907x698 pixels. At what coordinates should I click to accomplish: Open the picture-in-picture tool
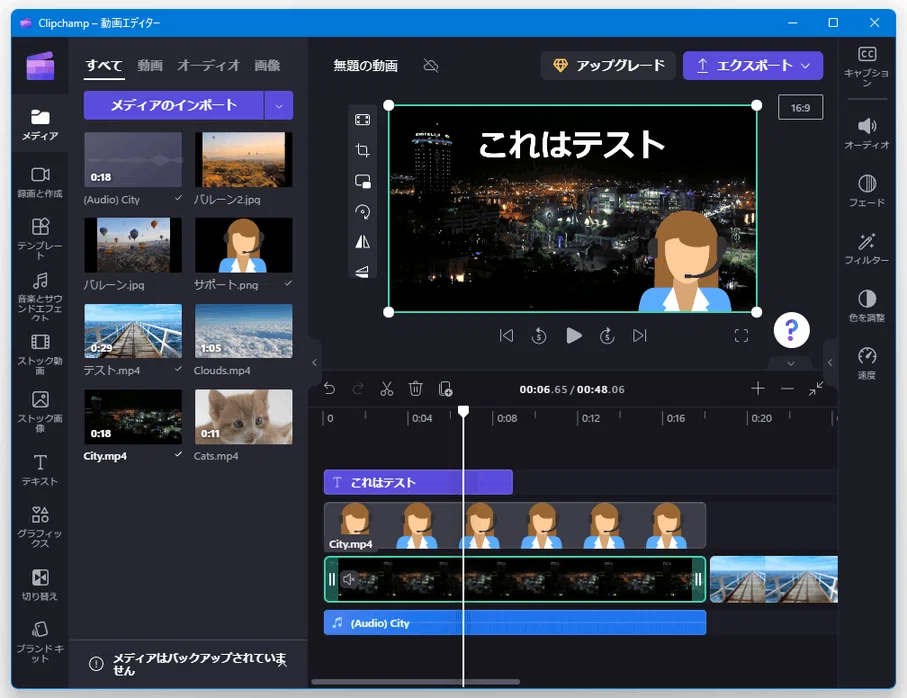(x=363, y=181)
